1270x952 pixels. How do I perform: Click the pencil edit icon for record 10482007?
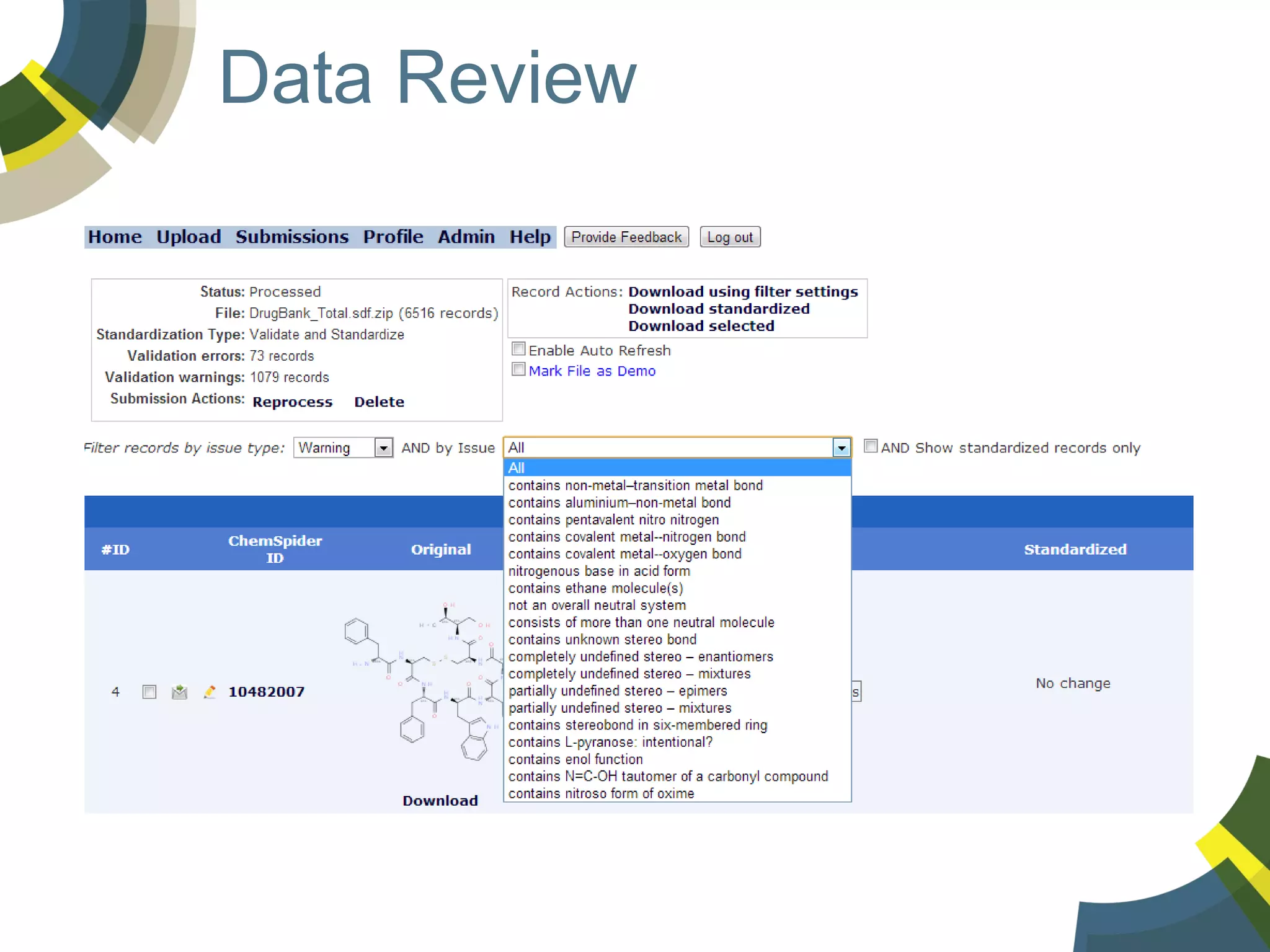(210, 692)
